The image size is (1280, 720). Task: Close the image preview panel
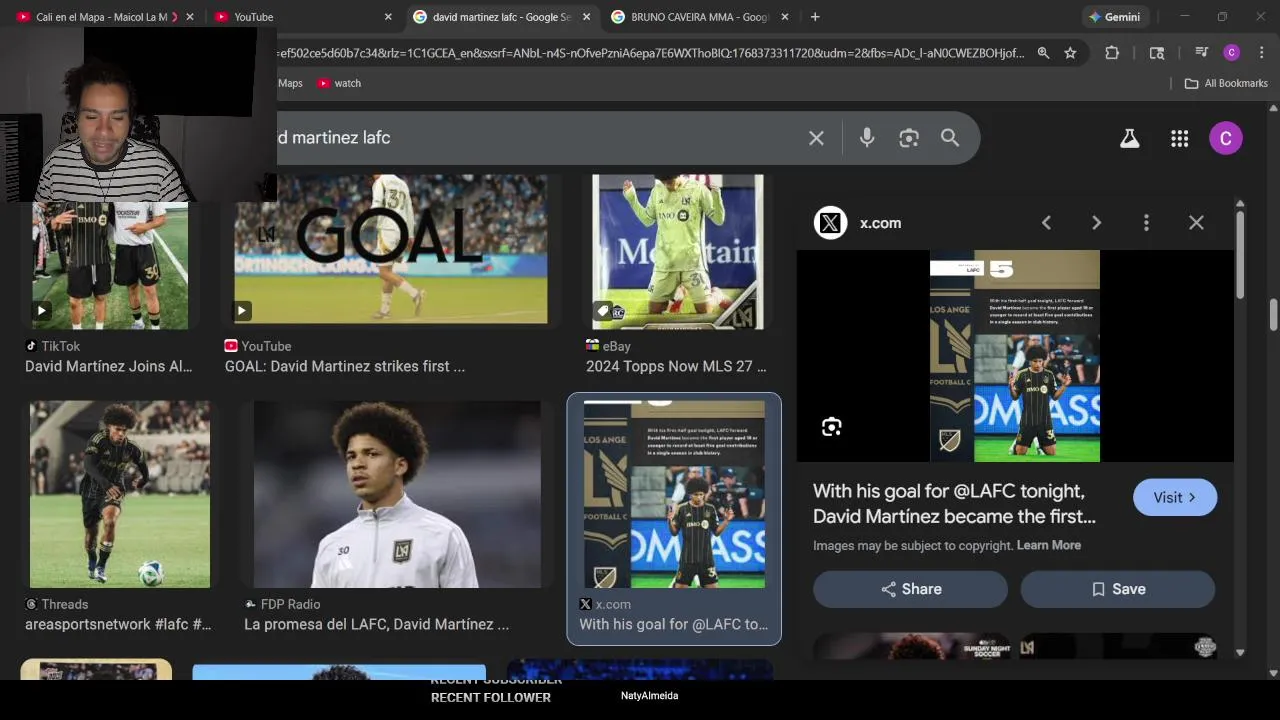pos(1196,223)
